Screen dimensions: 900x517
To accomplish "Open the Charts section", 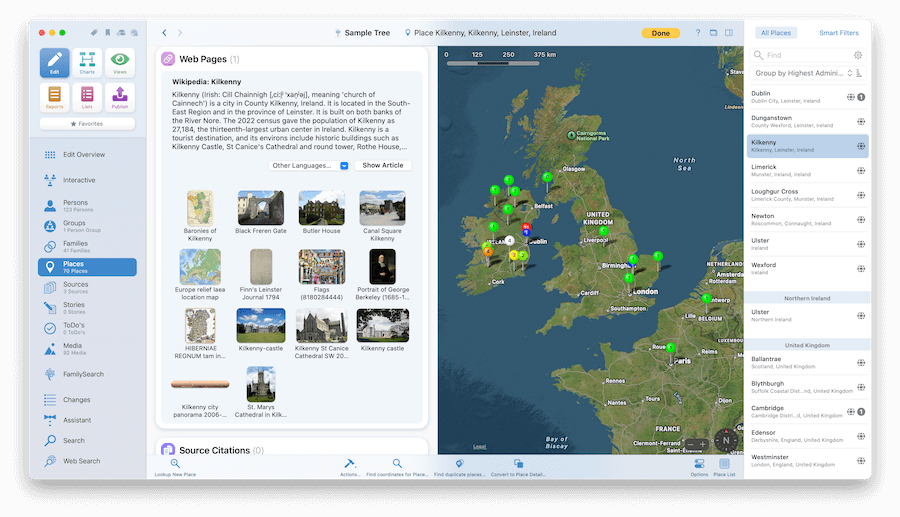I will pos(87,63).
